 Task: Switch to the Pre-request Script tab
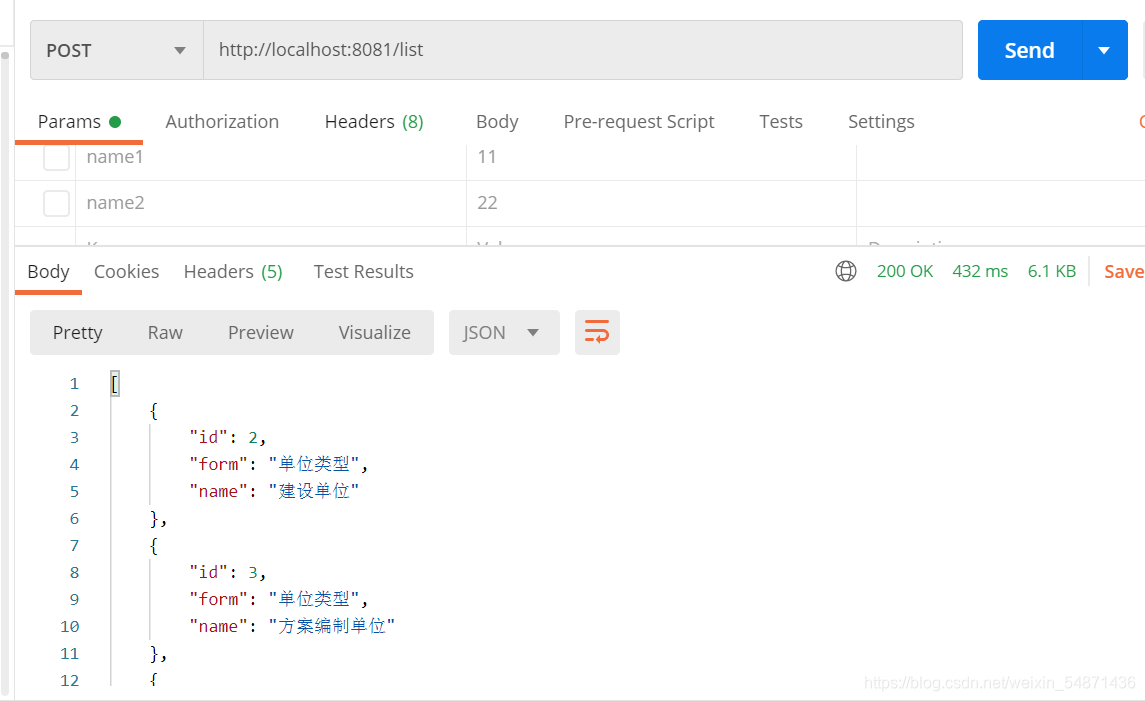[x=639, y=121]
